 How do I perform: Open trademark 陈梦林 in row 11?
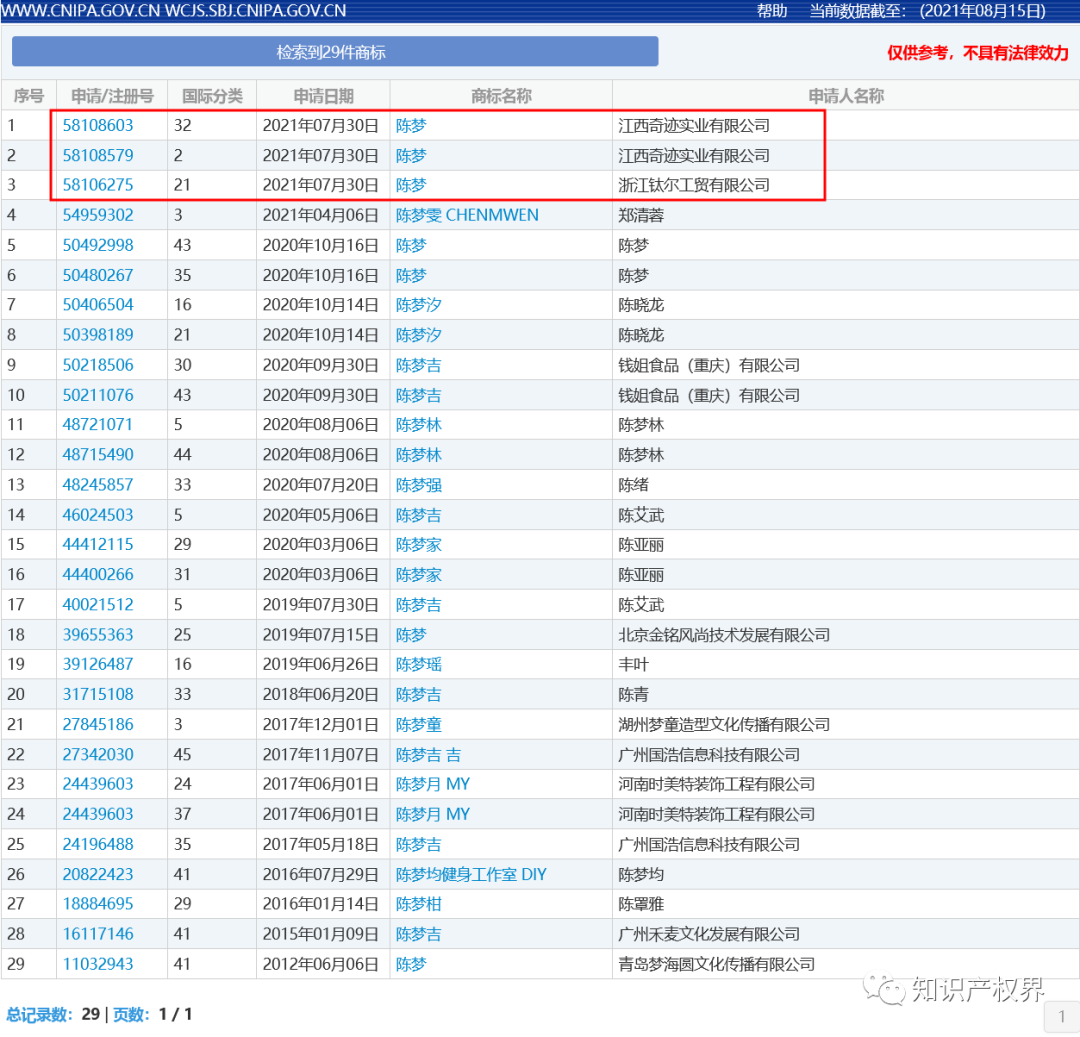click(x=419, y=425)
